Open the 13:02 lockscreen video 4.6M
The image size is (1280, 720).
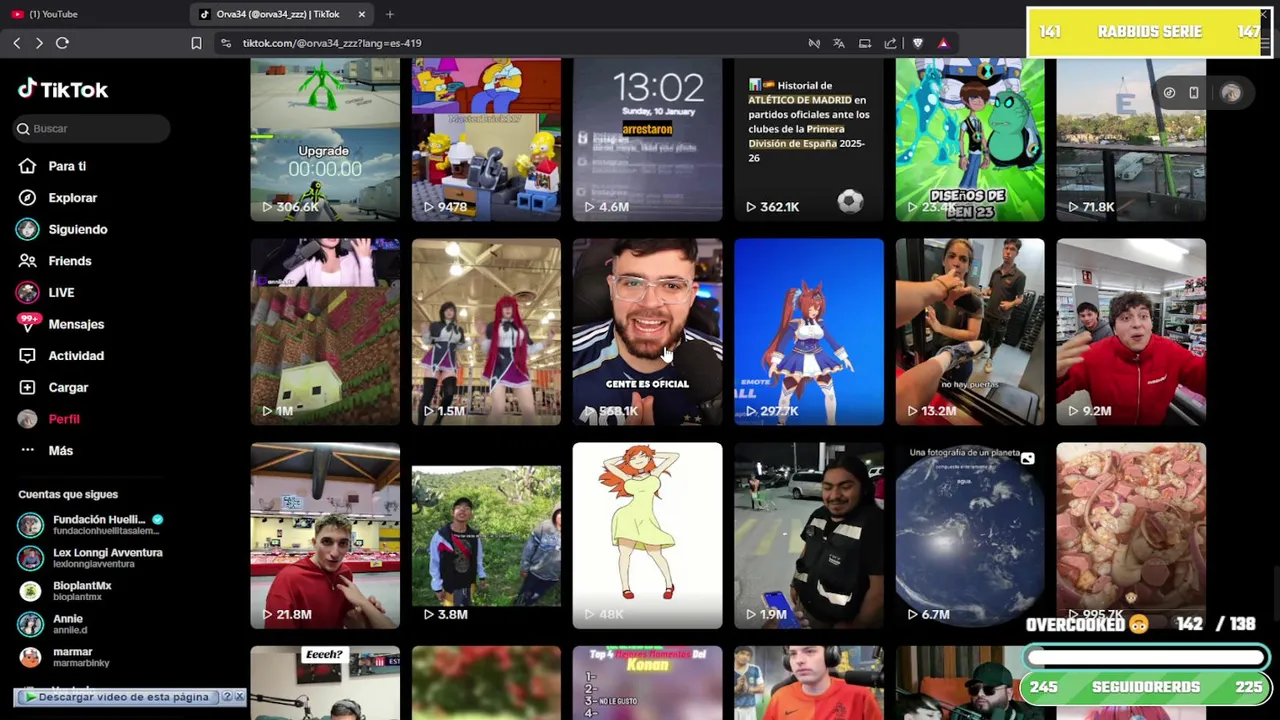647,139
